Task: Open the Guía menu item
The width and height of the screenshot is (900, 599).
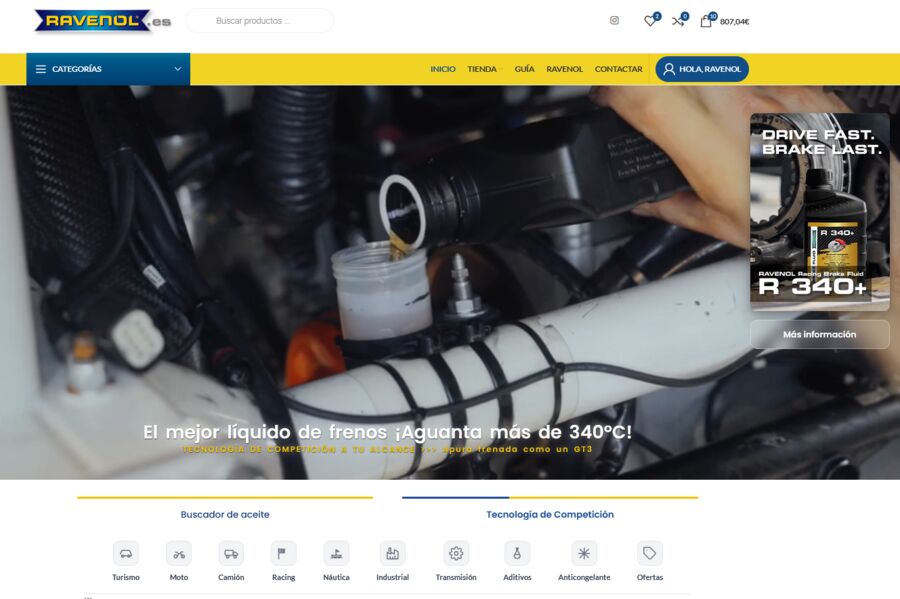Action: point(524,69)
